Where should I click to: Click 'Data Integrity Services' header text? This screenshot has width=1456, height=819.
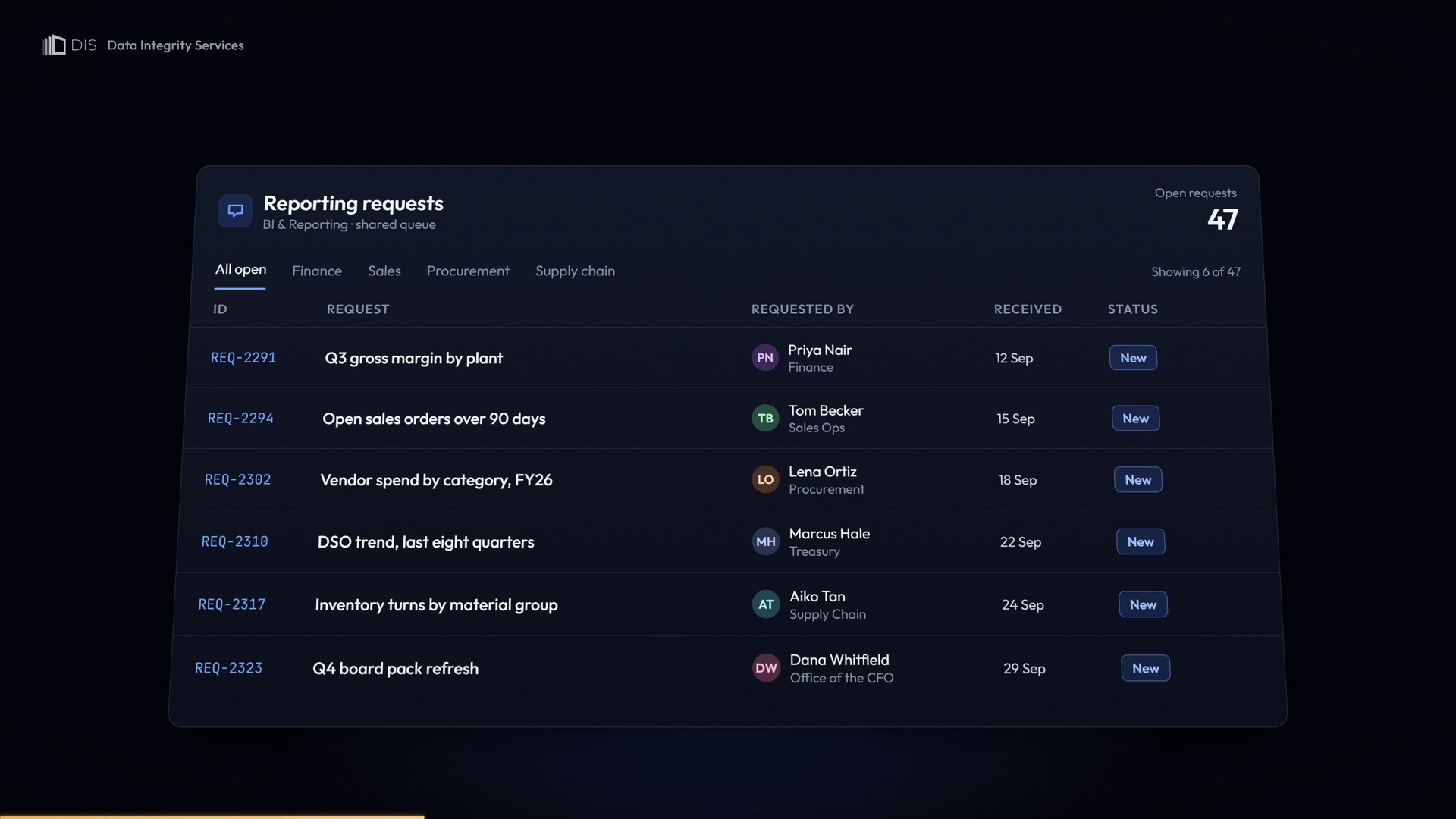(175, 45)
